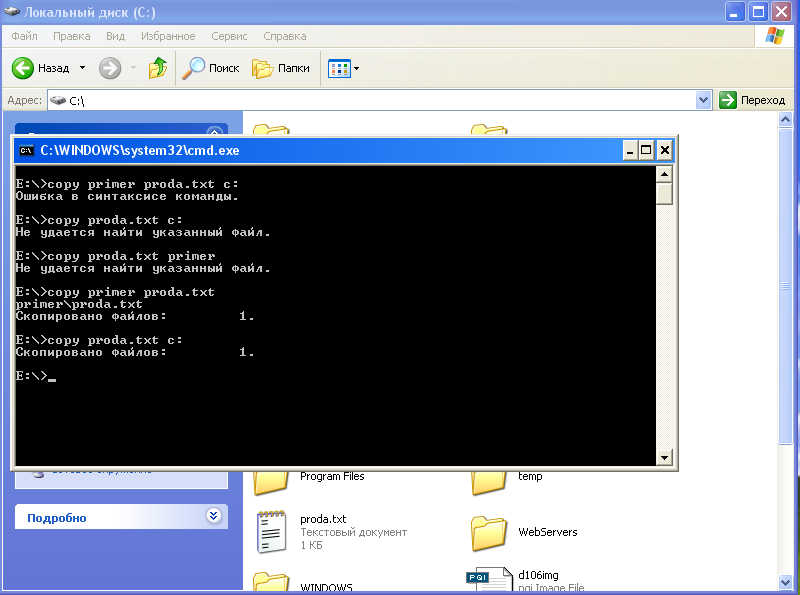The height and width of the screenshot is (595, 800).
Task: Open the Избранное menu
Action: pyautogui.click(x=168, y=36)
